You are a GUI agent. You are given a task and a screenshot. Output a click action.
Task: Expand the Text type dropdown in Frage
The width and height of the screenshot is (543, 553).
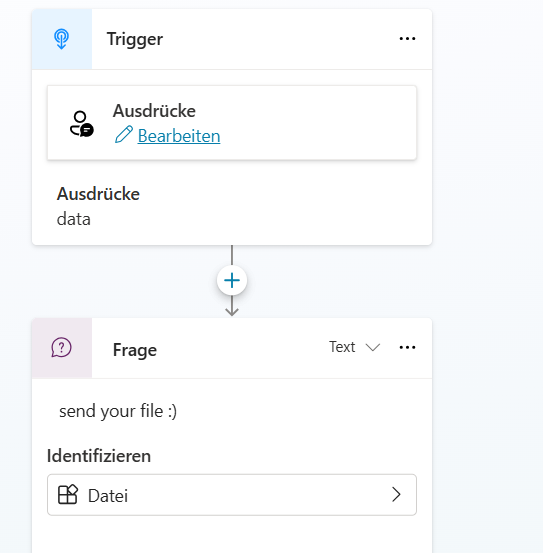(354, 347)
